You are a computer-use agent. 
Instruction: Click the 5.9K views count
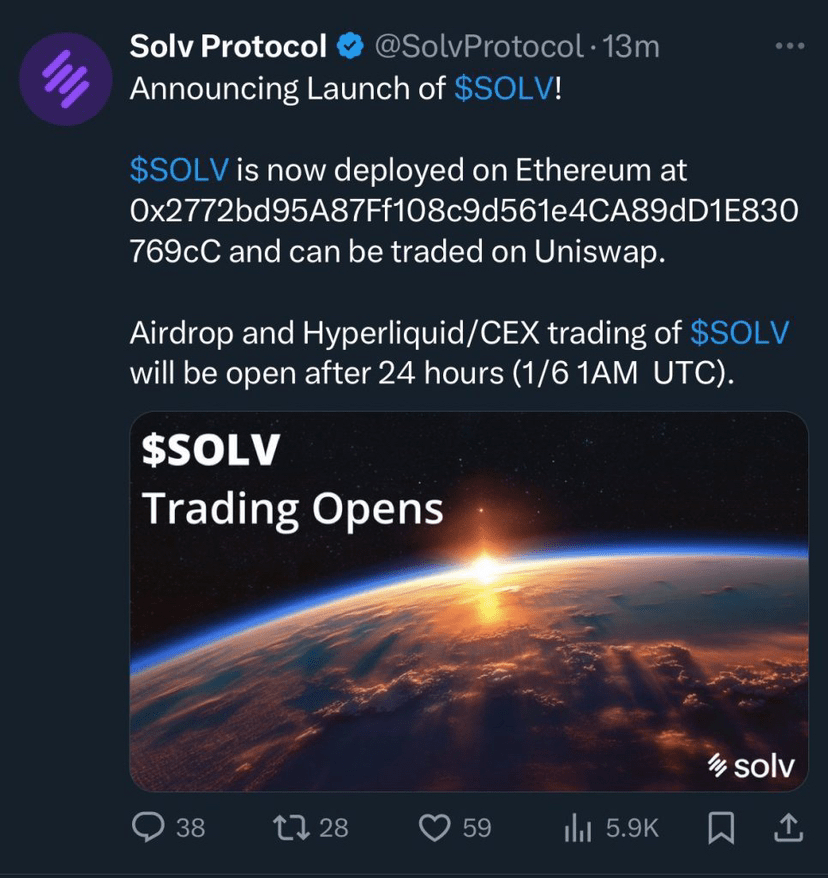[633, 828]
